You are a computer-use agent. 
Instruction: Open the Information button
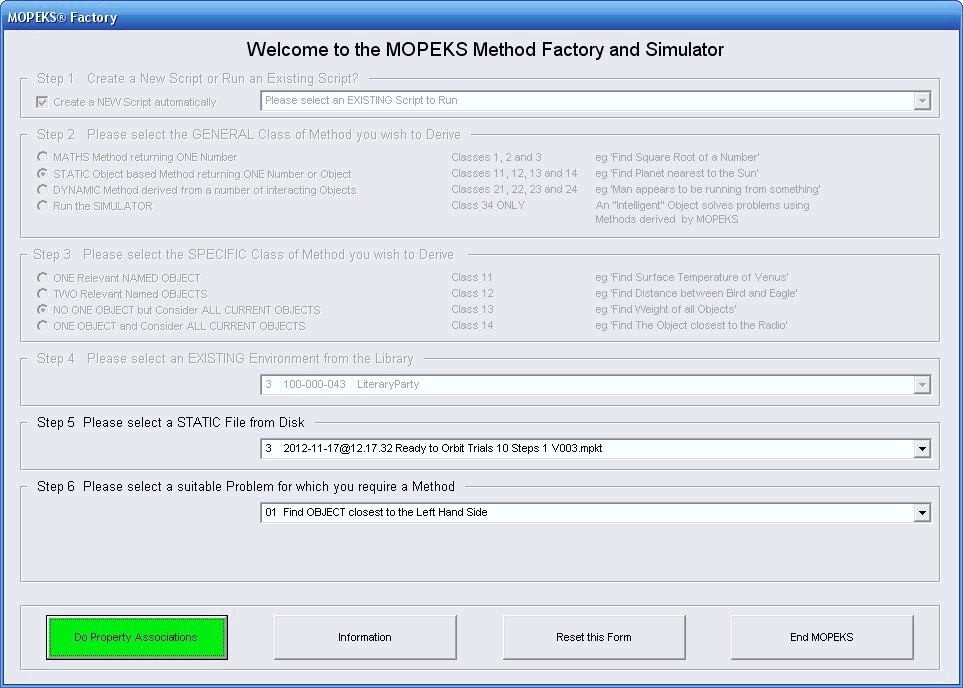(365, 637)
